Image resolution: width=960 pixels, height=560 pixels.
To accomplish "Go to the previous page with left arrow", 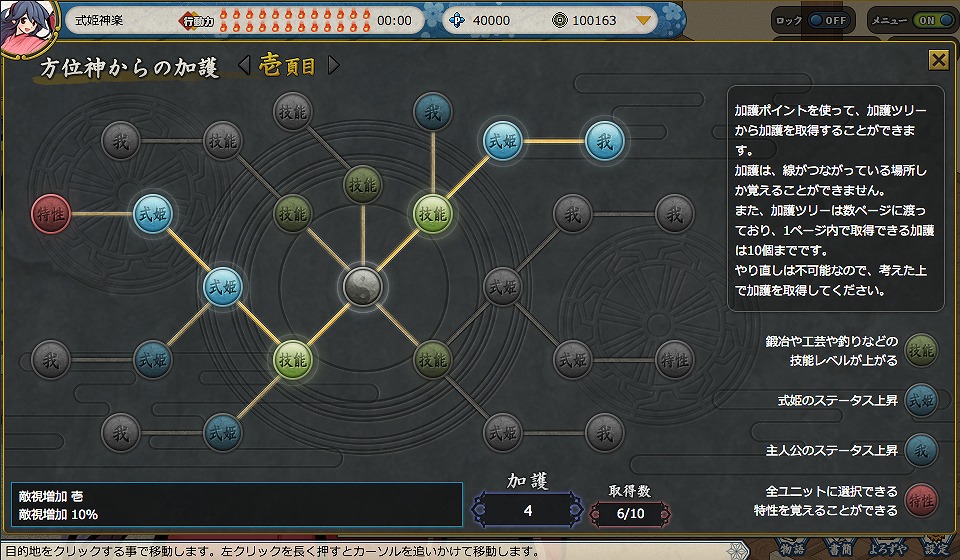I will pos(244,66).
